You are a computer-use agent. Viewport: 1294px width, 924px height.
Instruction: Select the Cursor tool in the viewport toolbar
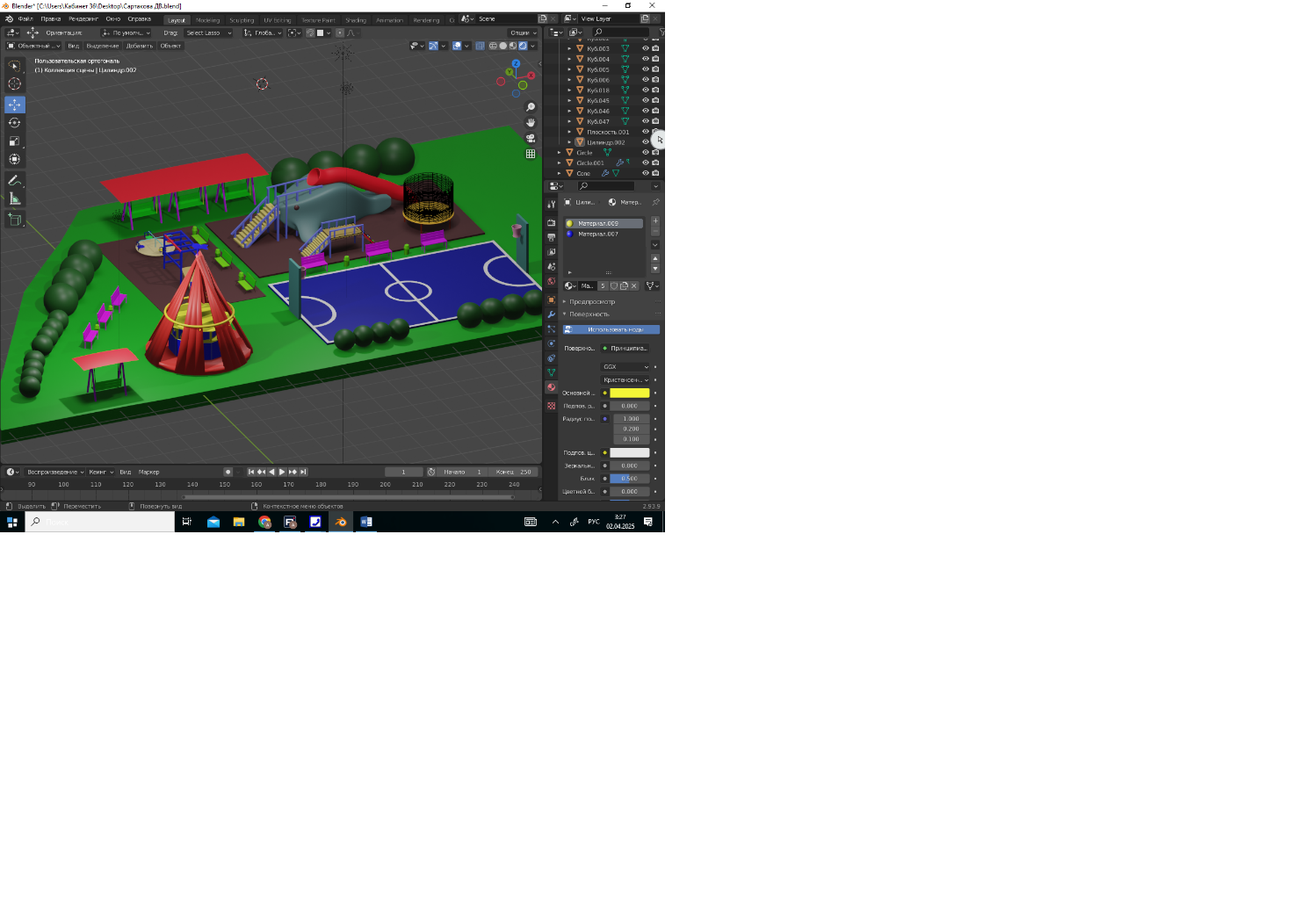(x=15, y=84)
